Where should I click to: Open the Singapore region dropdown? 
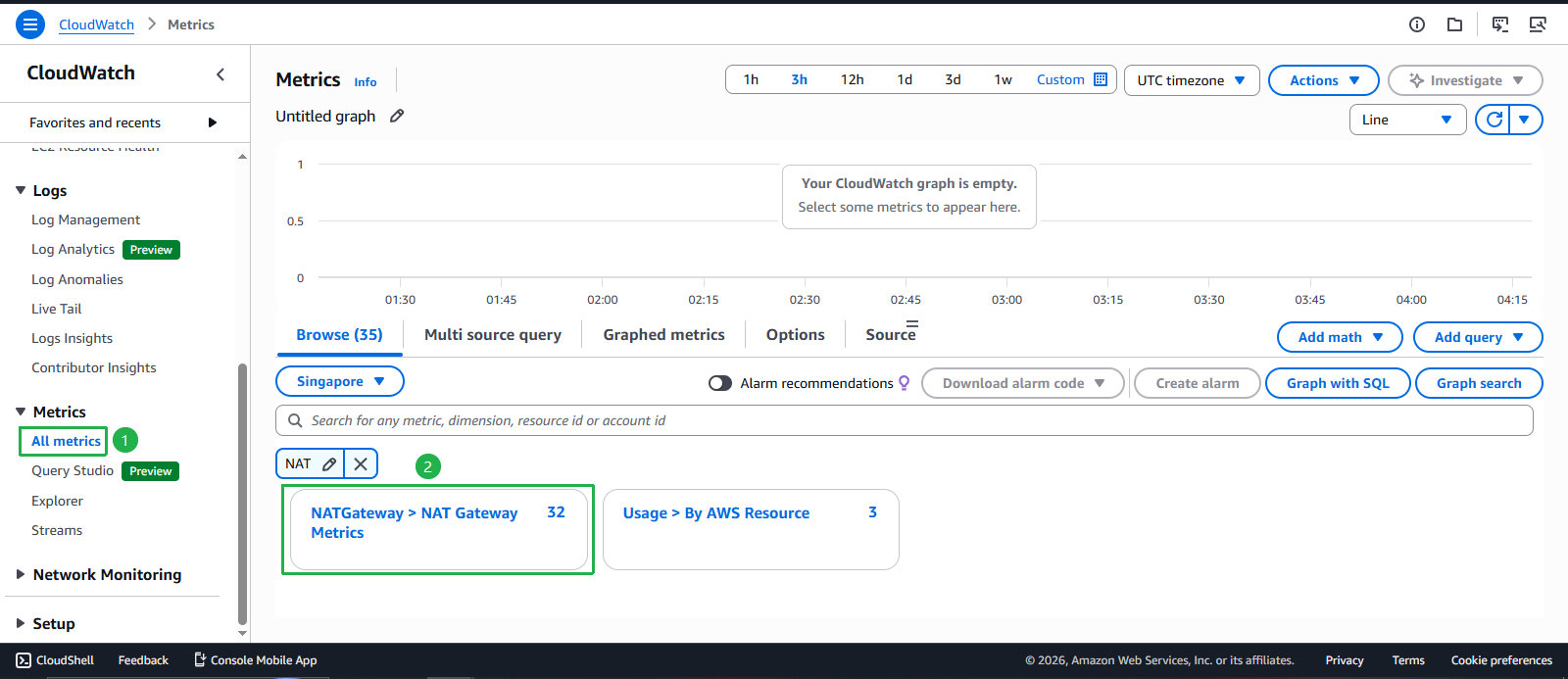pyautogui.click(x=340, y=381)
